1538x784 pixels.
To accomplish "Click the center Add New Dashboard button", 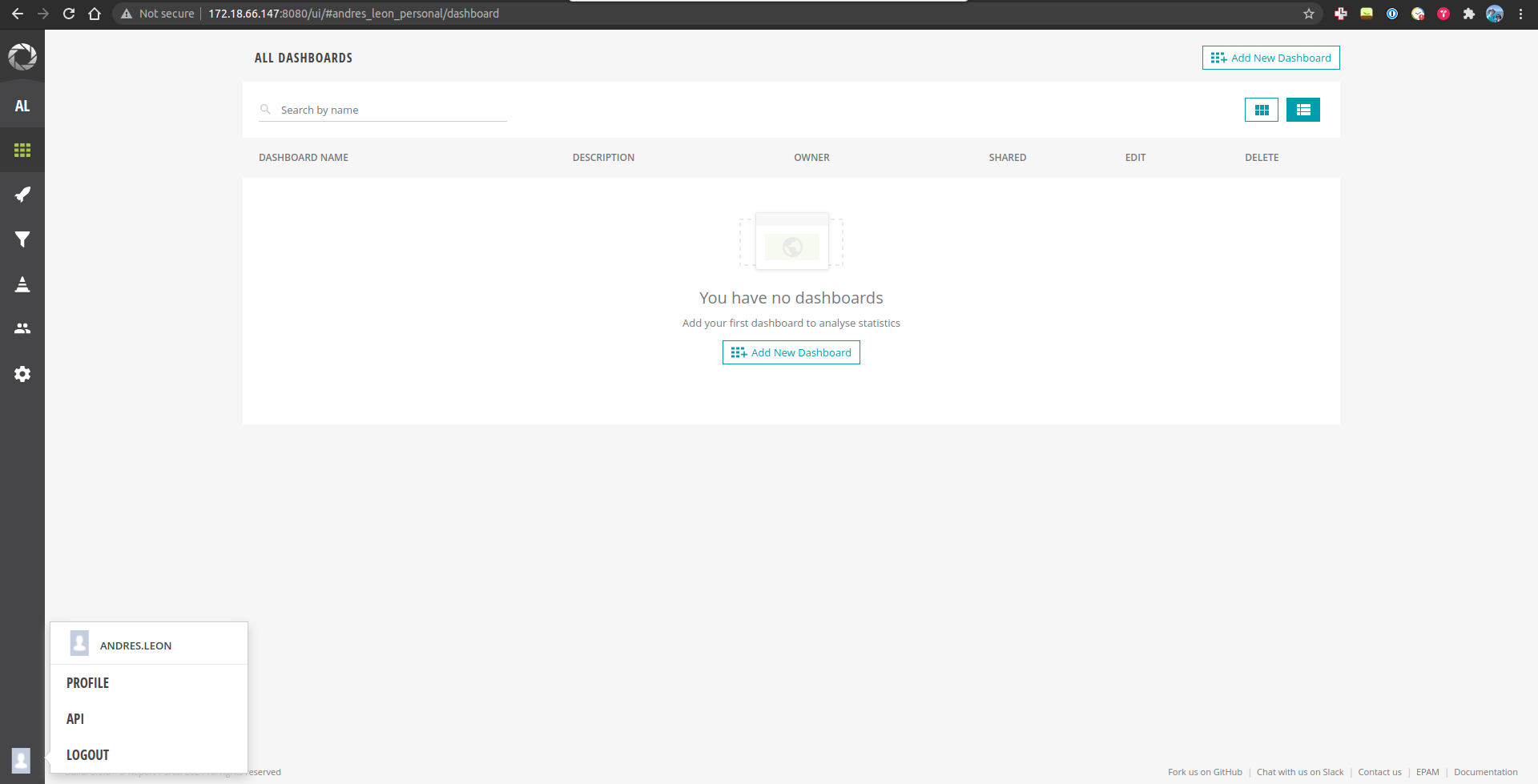I will click(791, 352).
